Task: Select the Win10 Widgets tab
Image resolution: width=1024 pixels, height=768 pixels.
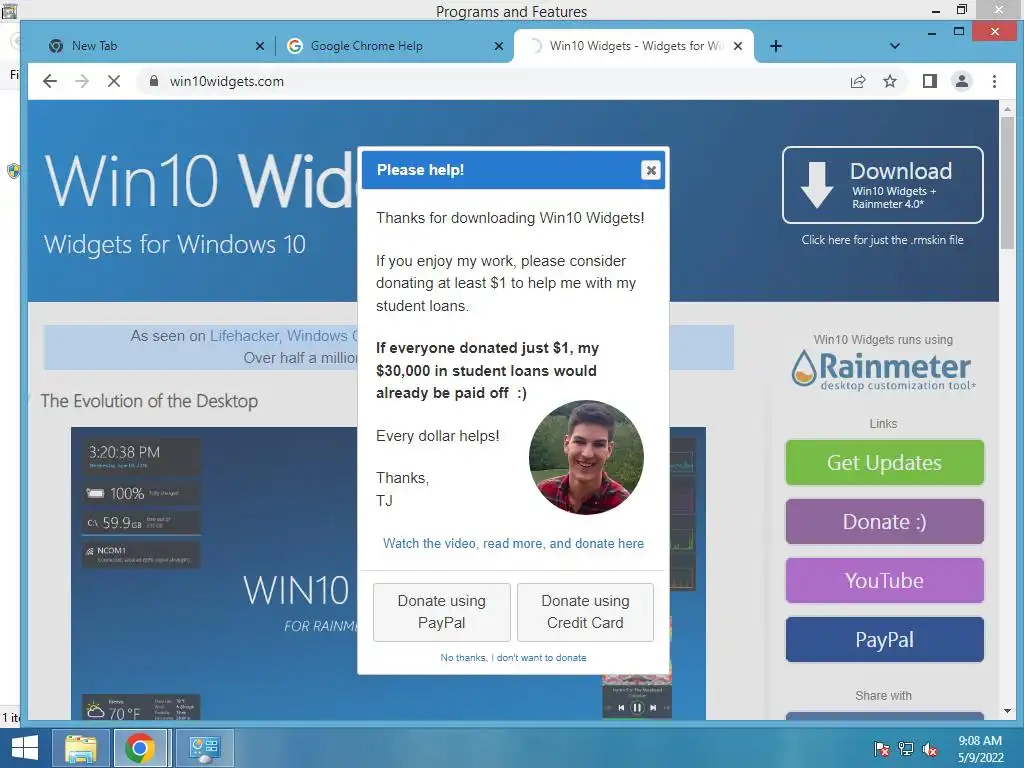Action: coord(633,46)
